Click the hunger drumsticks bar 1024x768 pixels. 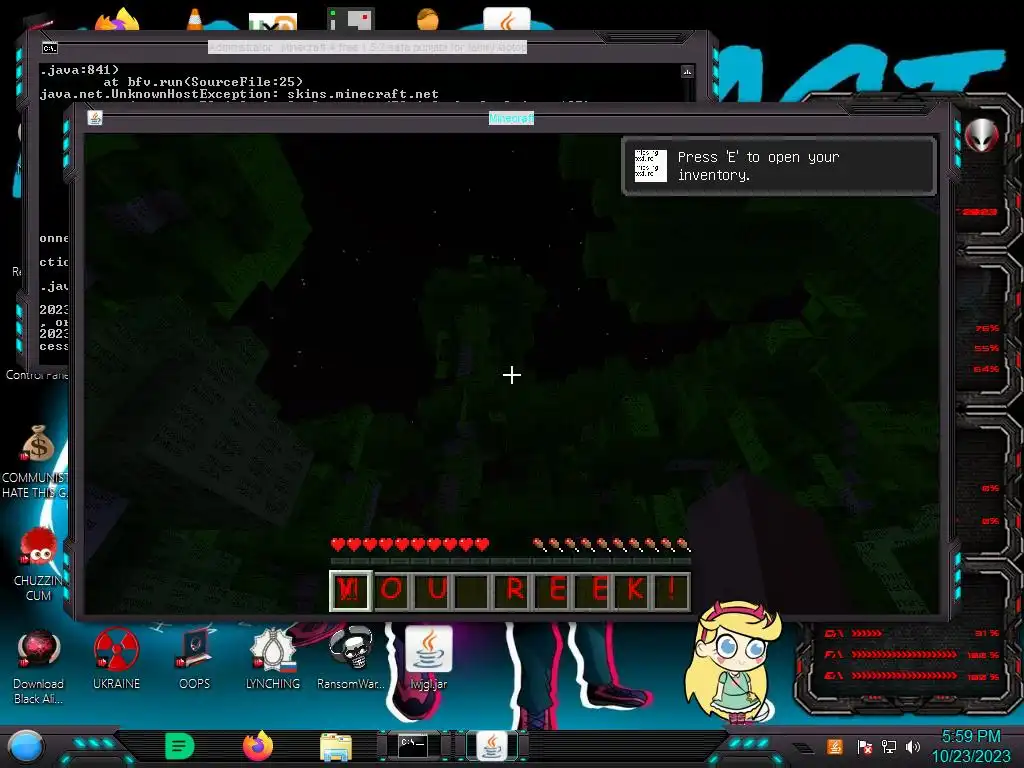pyautogui.click(x=611, y=544)
